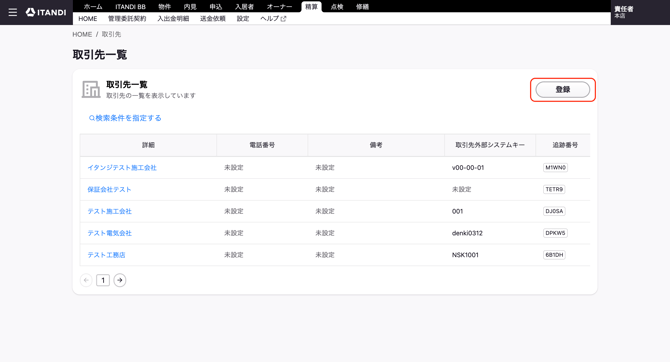Screen dimensions: 670x362
Task: Open the 点検 top menu
Action: click(337, 6)
